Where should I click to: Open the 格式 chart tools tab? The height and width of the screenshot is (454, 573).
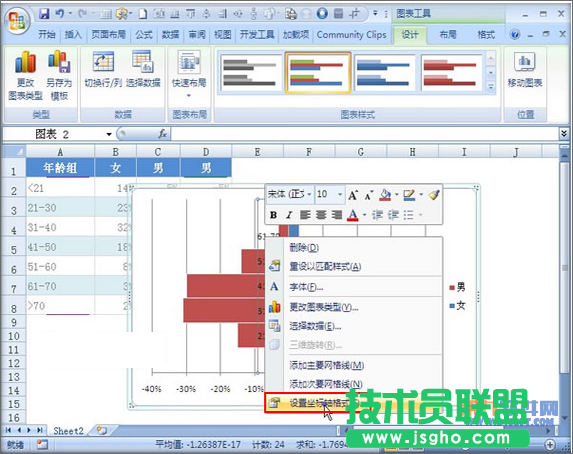486,35
